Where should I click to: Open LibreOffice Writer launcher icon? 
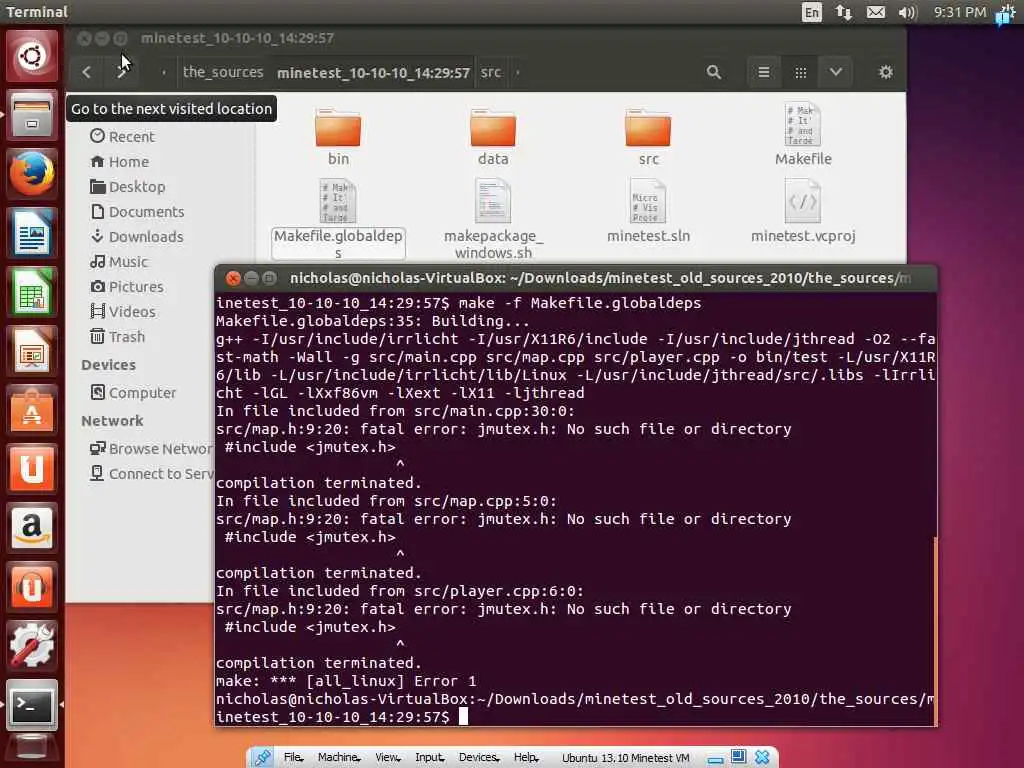point(31,232)
